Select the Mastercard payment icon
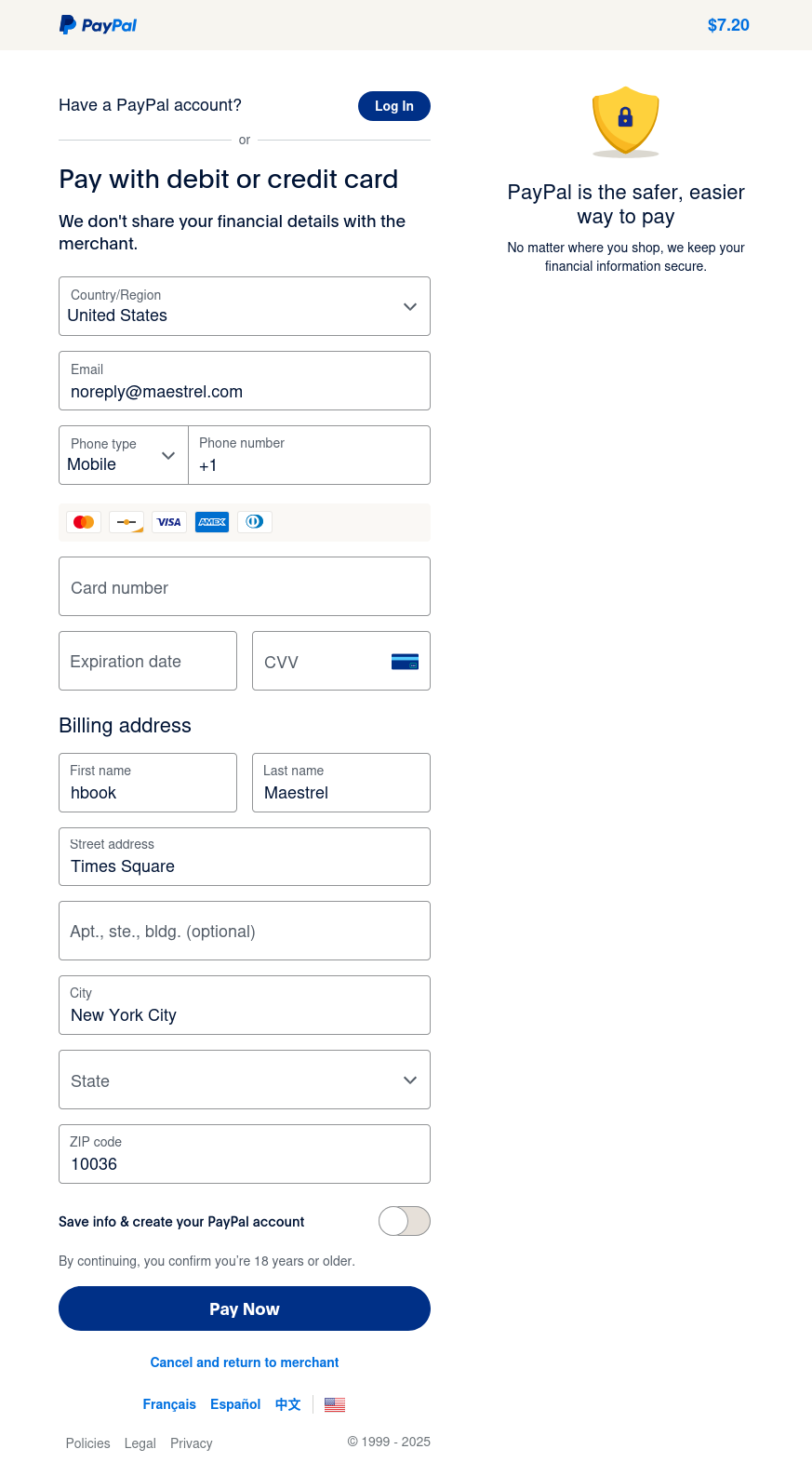The height and width of the screenshot is (1476, 812). click(83, 522)
